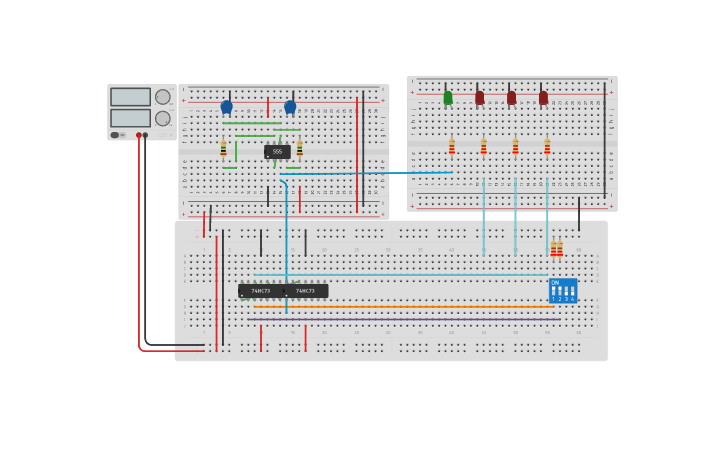Select the light-blue horizontal wire above the 74HC73 chips
Viewport: 725px width, 453px height.
pos(400,275)
